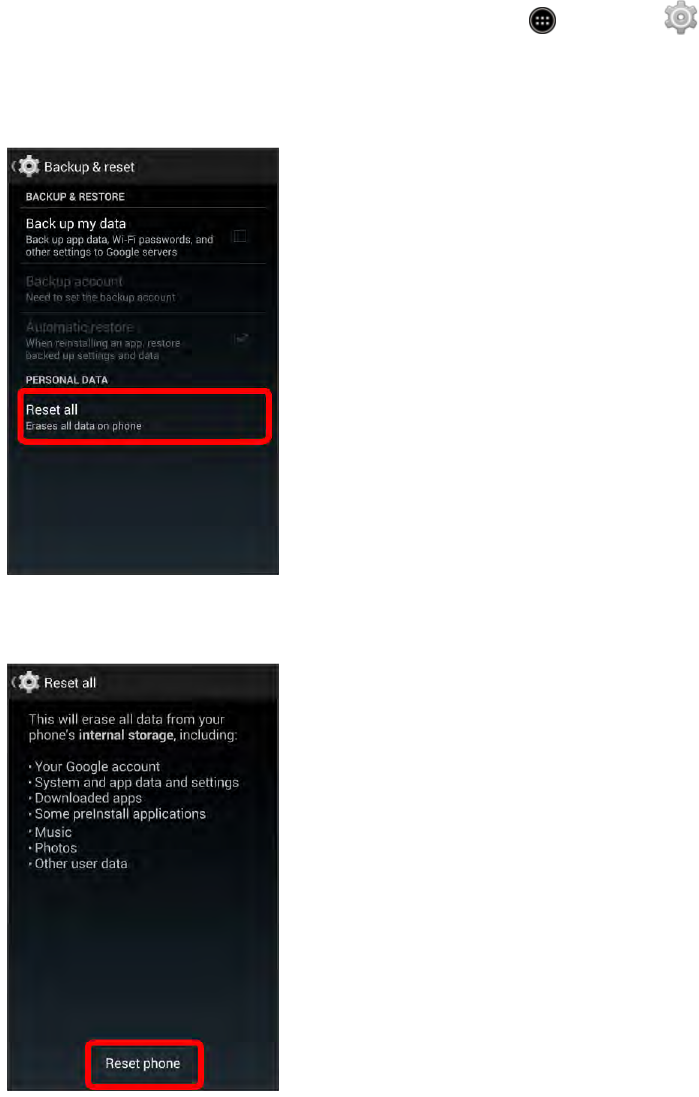Tap the PERSONAL DATA section header
The image size is (699, 1097).
point(66,380)
